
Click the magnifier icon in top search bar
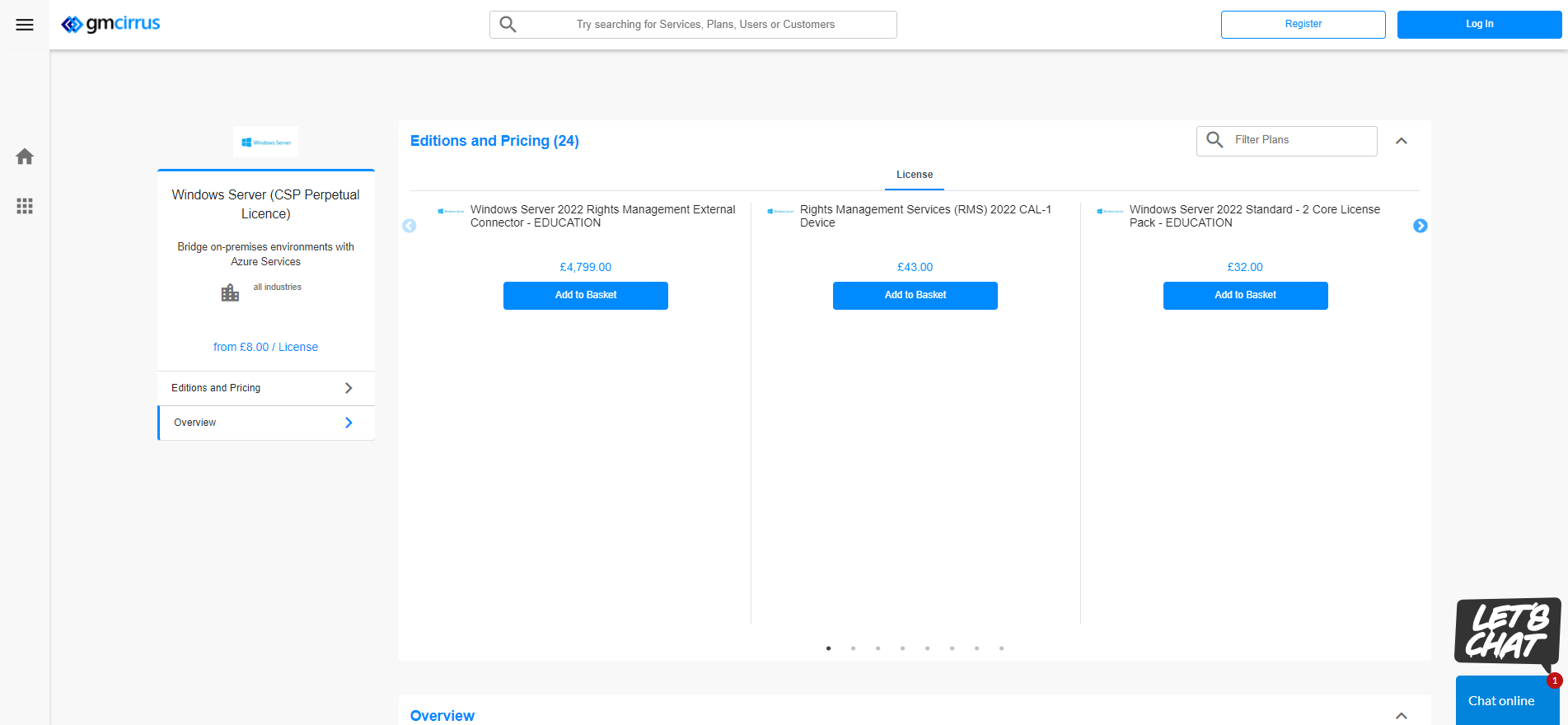tap(508, 25)
